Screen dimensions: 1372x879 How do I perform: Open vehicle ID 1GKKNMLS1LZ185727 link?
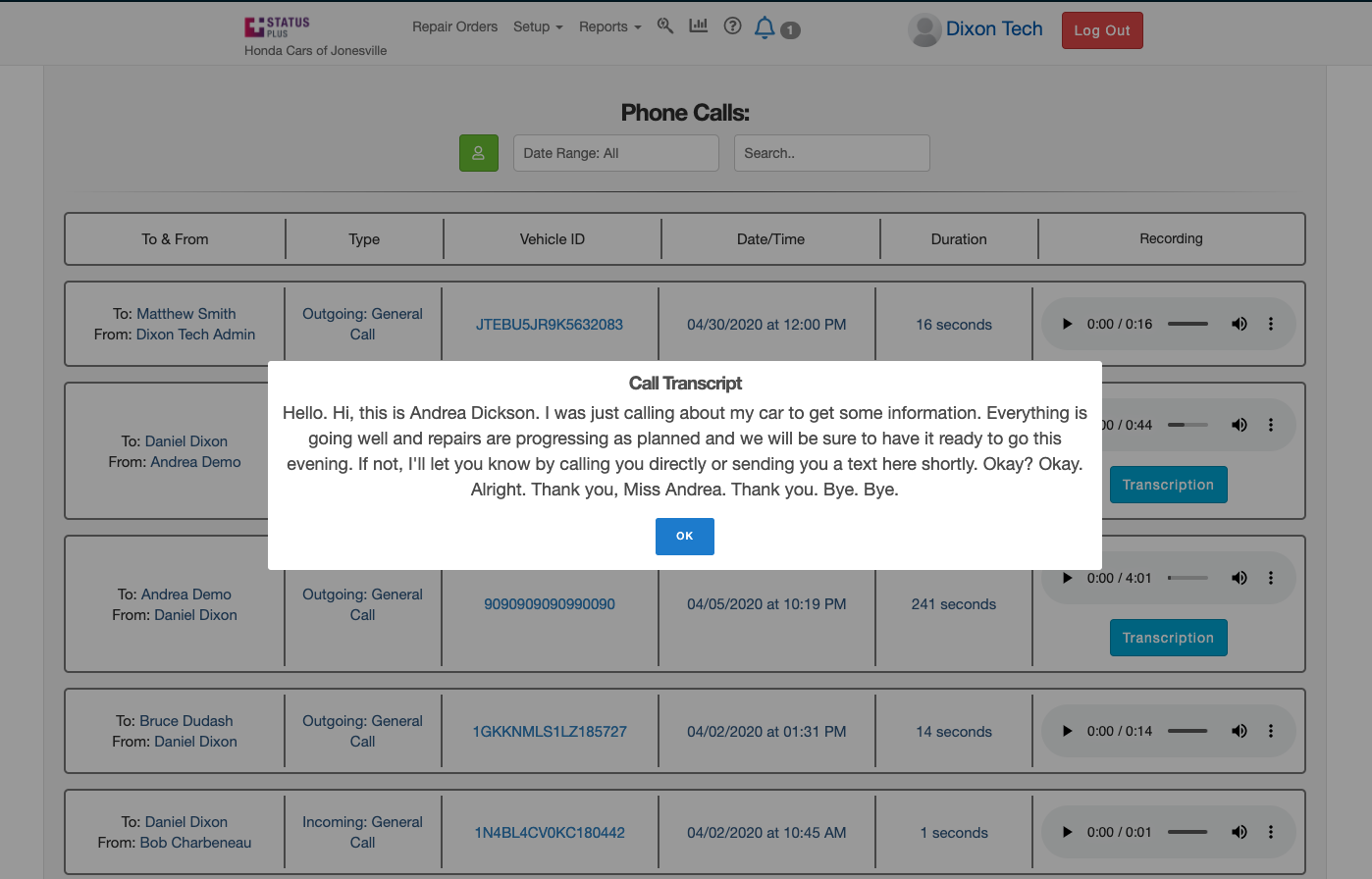(x=550, y=732)
